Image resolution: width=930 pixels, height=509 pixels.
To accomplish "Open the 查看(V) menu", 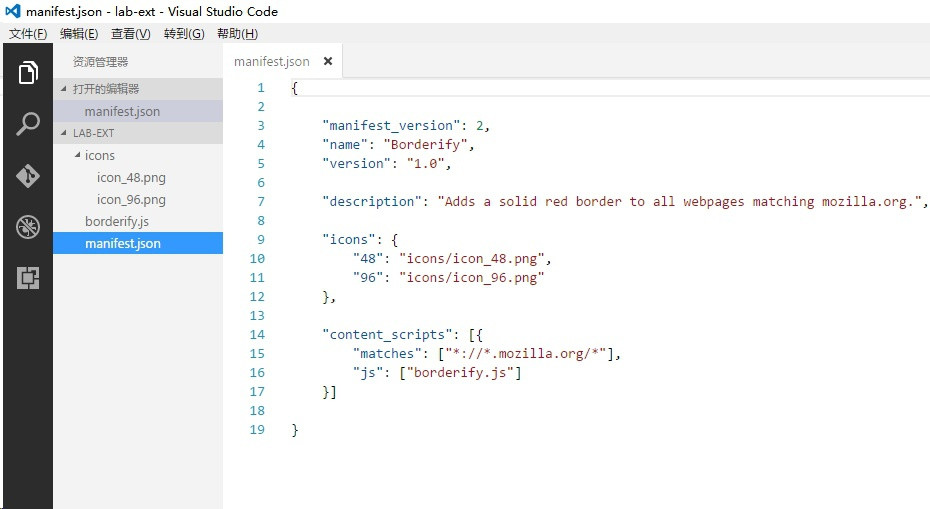I will (x=131, y=34).
